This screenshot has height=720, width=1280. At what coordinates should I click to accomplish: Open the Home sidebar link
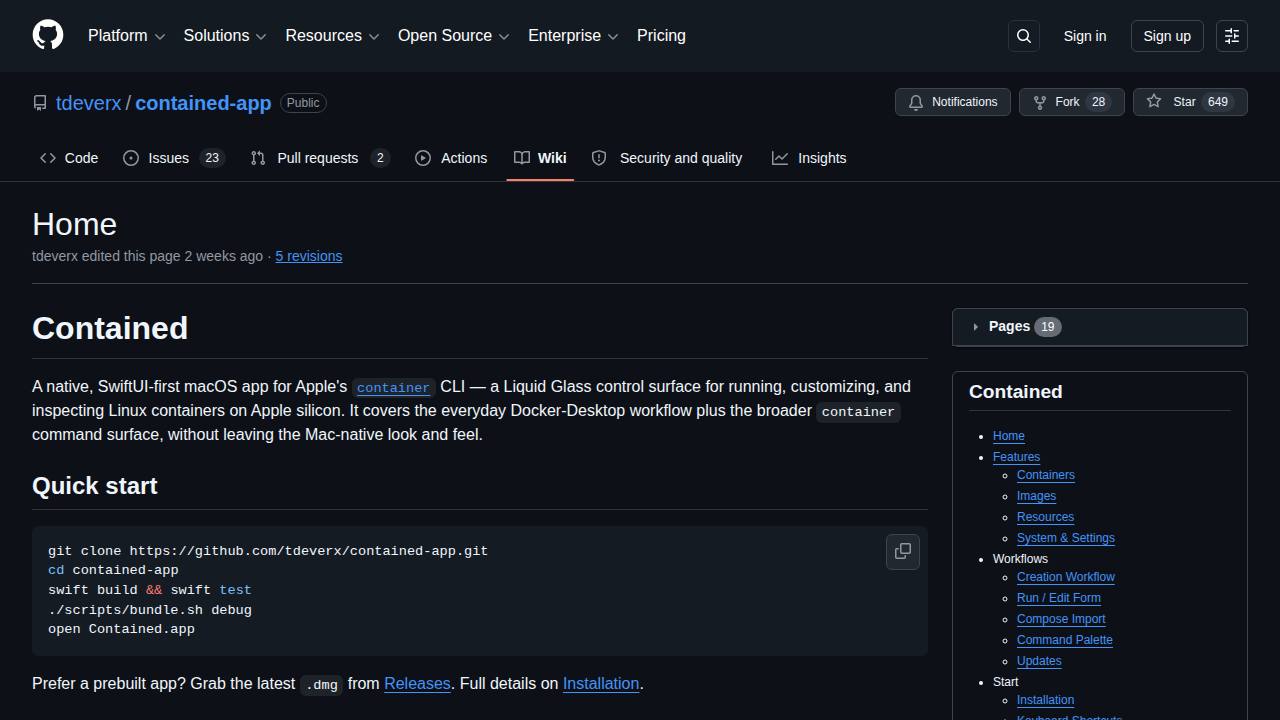pyautogui.click(x=1008, y=436)
